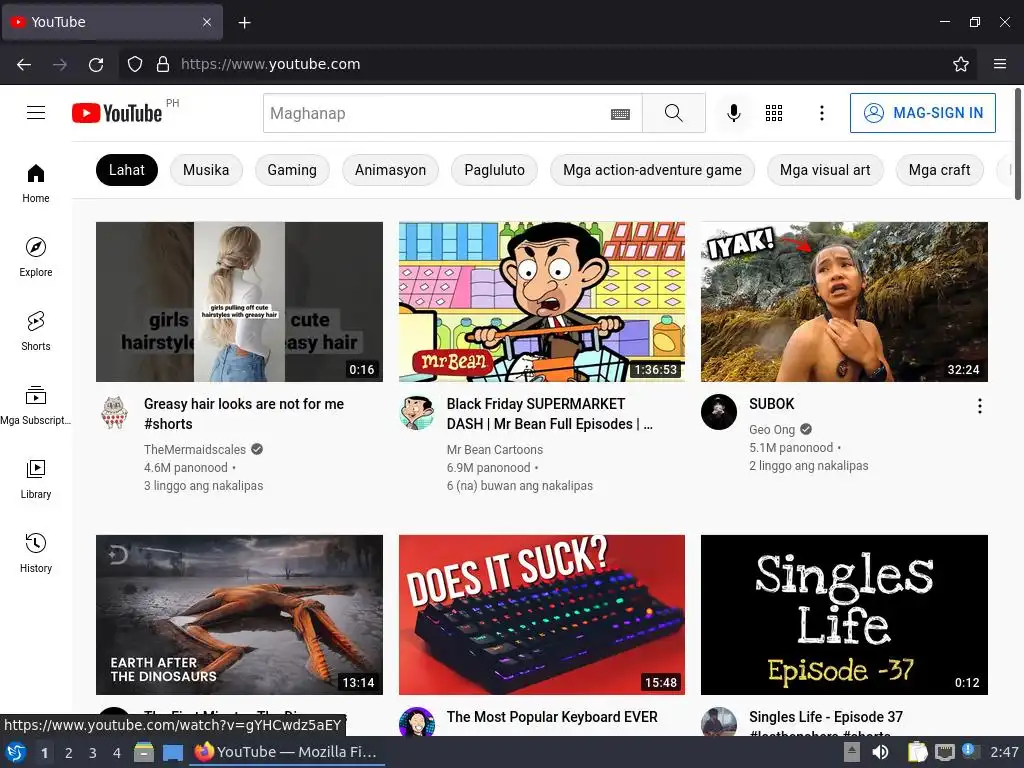Click the taskbar volume speaker icon
The height and width of the screenshot is (768, 1024).
pos(880,752)
